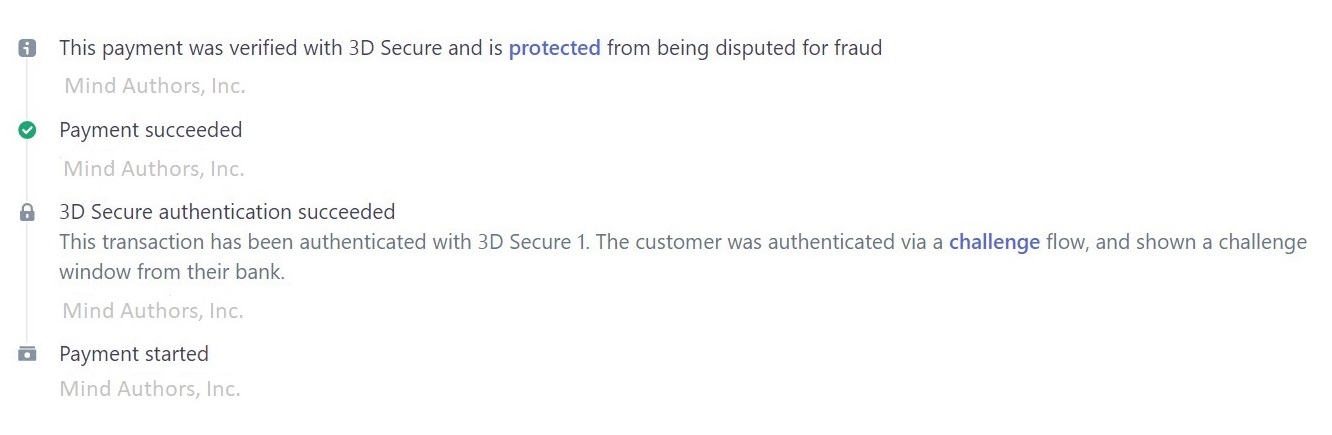Viewport: 1332px width, 435px height.
Task: Click the "window from their bank." text line
Action: [172, 272]
